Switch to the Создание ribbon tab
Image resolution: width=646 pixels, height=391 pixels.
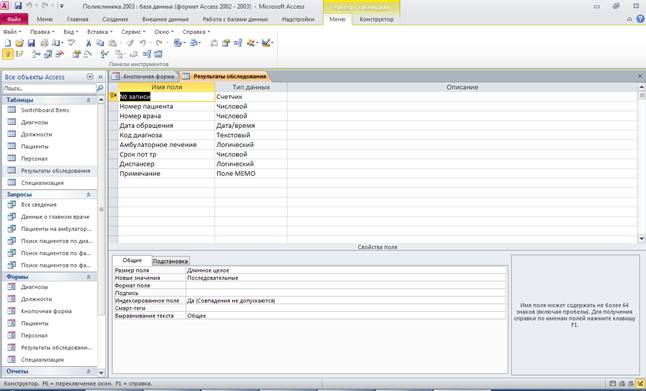coord(115,19)
